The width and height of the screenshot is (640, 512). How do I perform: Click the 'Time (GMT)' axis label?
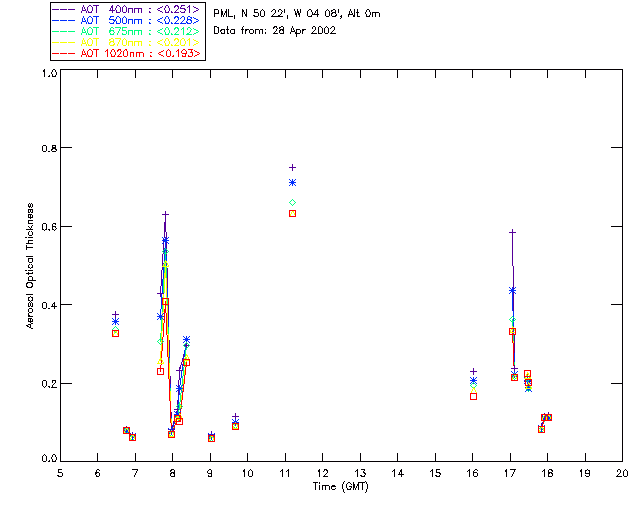coord(340,487)
